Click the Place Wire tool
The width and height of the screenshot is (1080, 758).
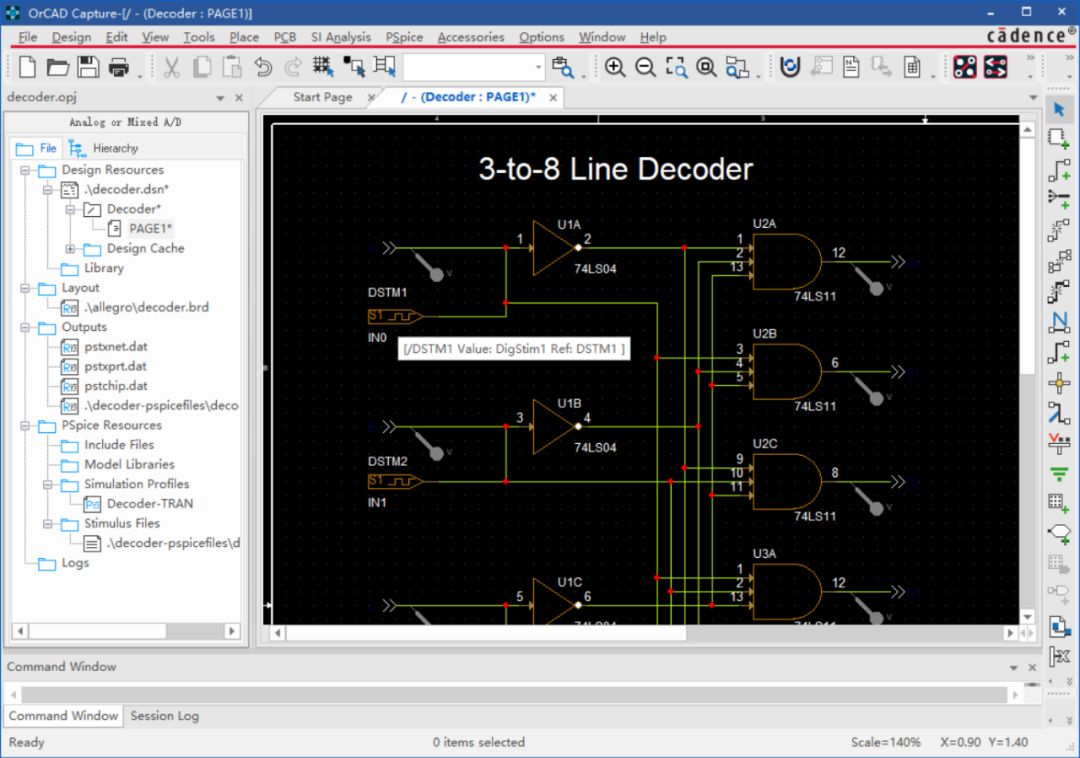[1059, 169]
